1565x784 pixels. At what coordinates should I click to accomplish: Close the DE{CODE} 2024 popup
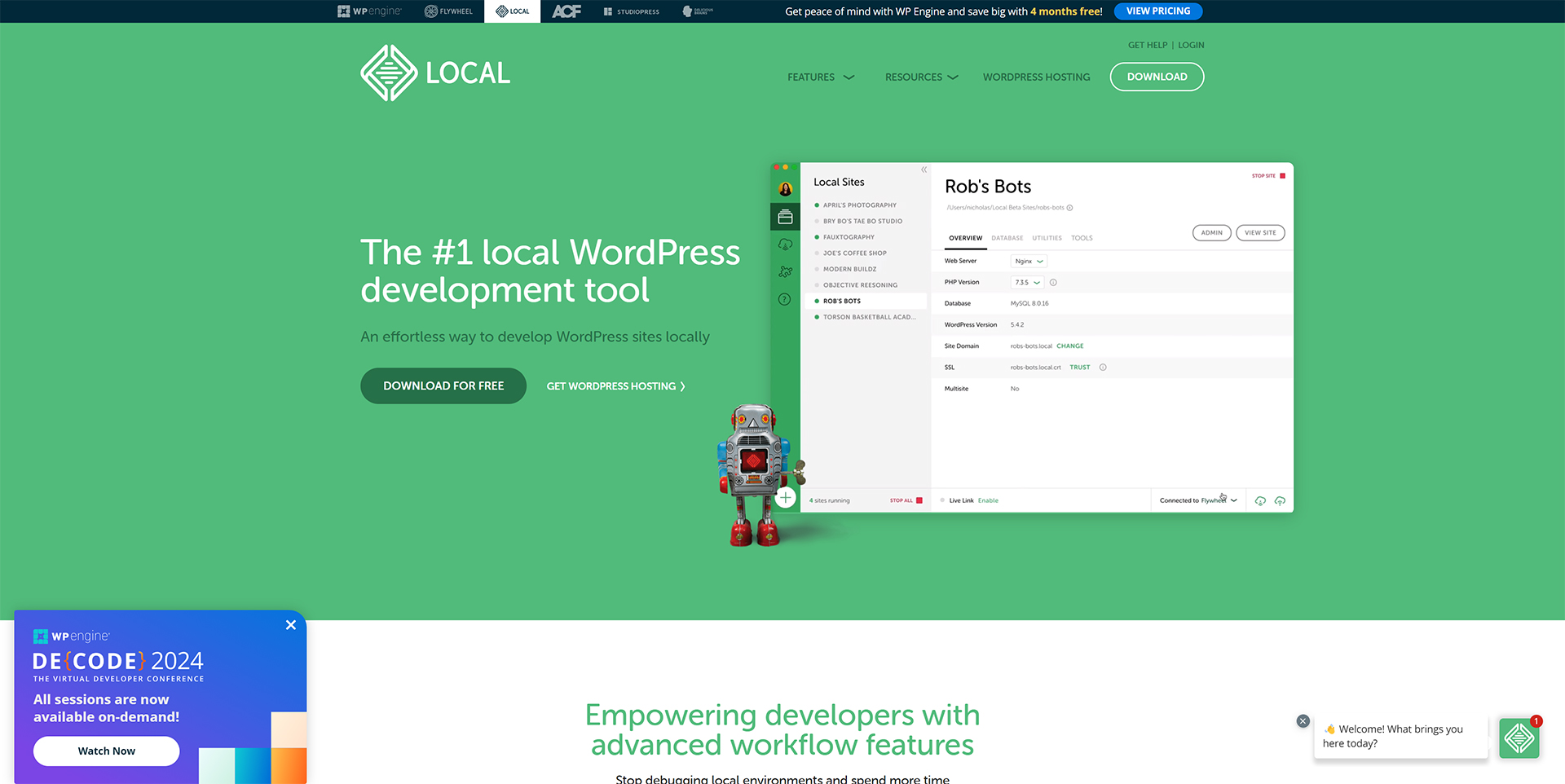click(x=291, y=625)
